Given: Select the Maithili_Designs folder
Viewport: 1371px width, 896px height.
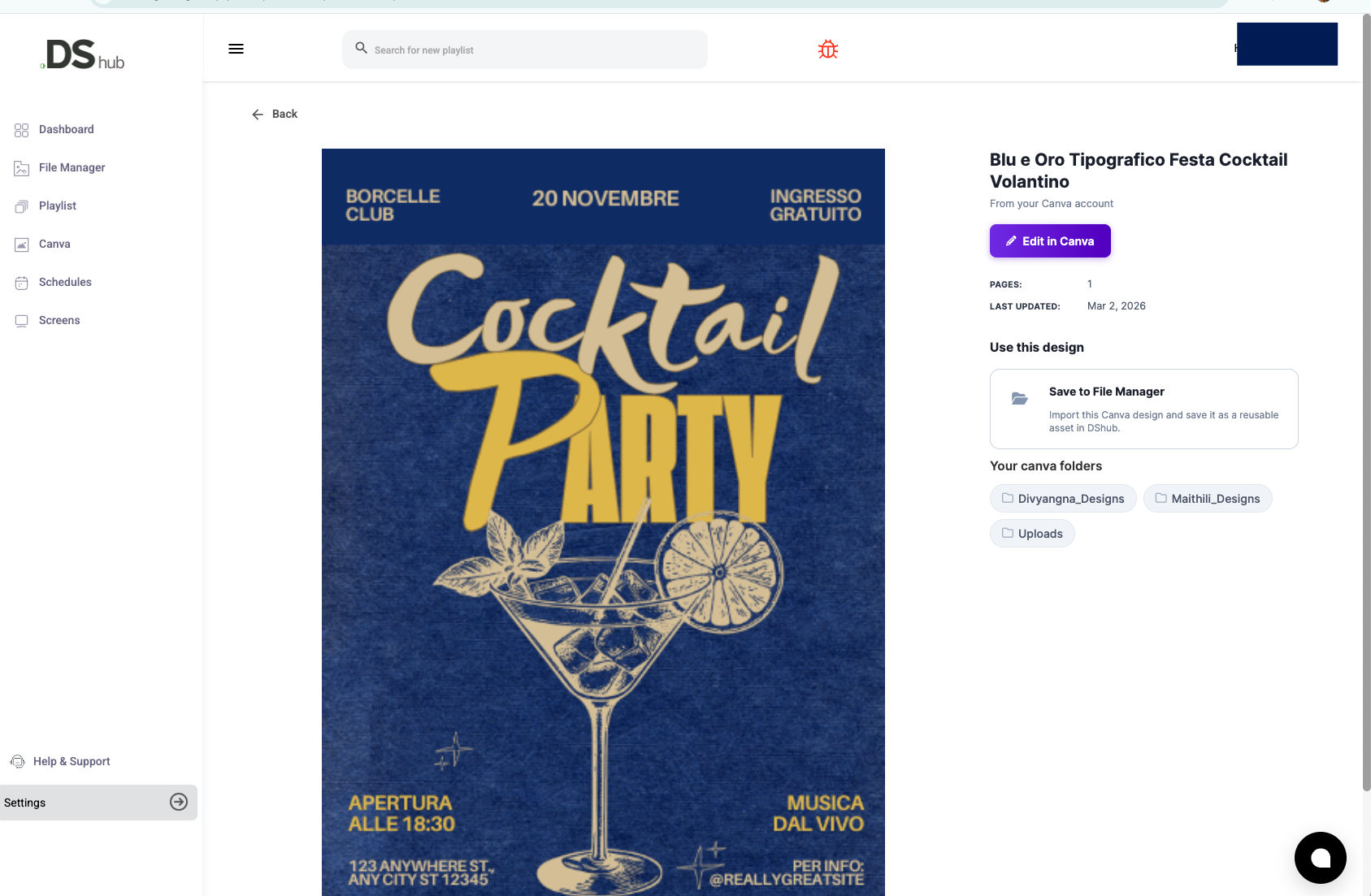Looking at the screenshot, I should click(x=1208, y=499).
